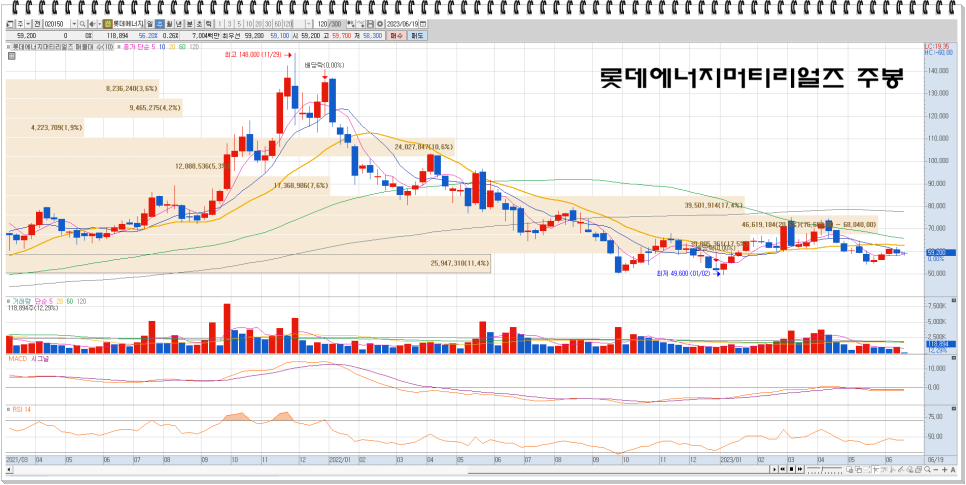Click the blue 매도 sell button
This screenshot has height=485, width=966.
417,36
